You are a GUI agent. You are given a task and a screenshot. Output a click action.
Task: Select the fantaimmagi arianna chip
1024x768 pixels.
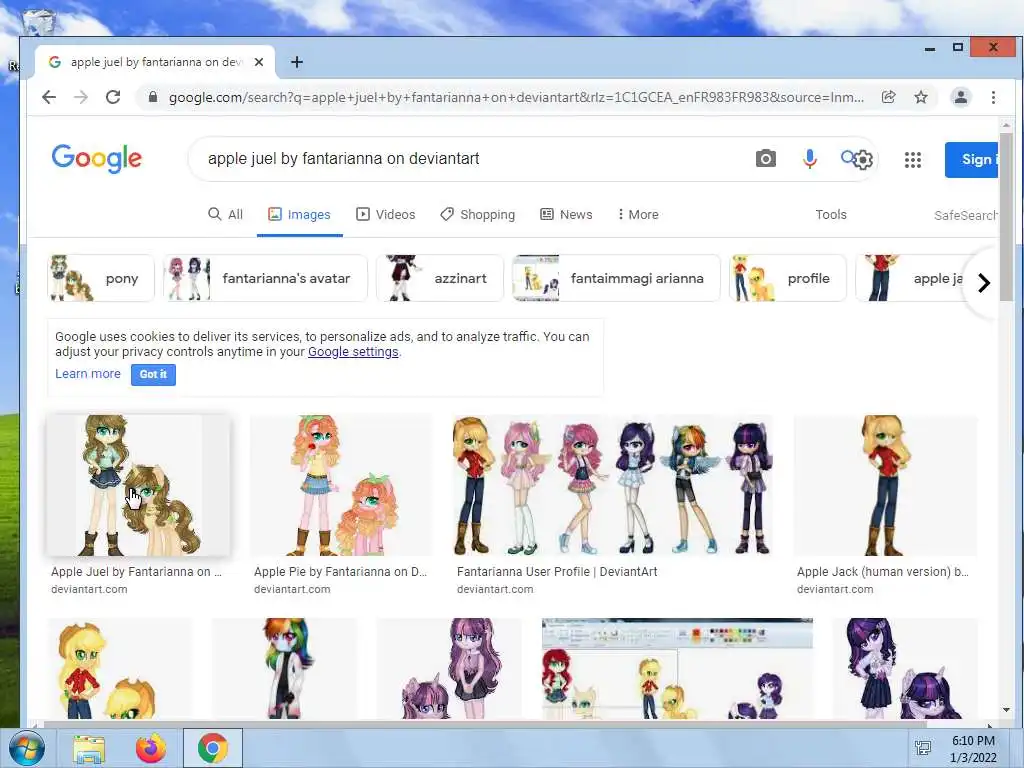pyautogui.click(x=616, y=278)
